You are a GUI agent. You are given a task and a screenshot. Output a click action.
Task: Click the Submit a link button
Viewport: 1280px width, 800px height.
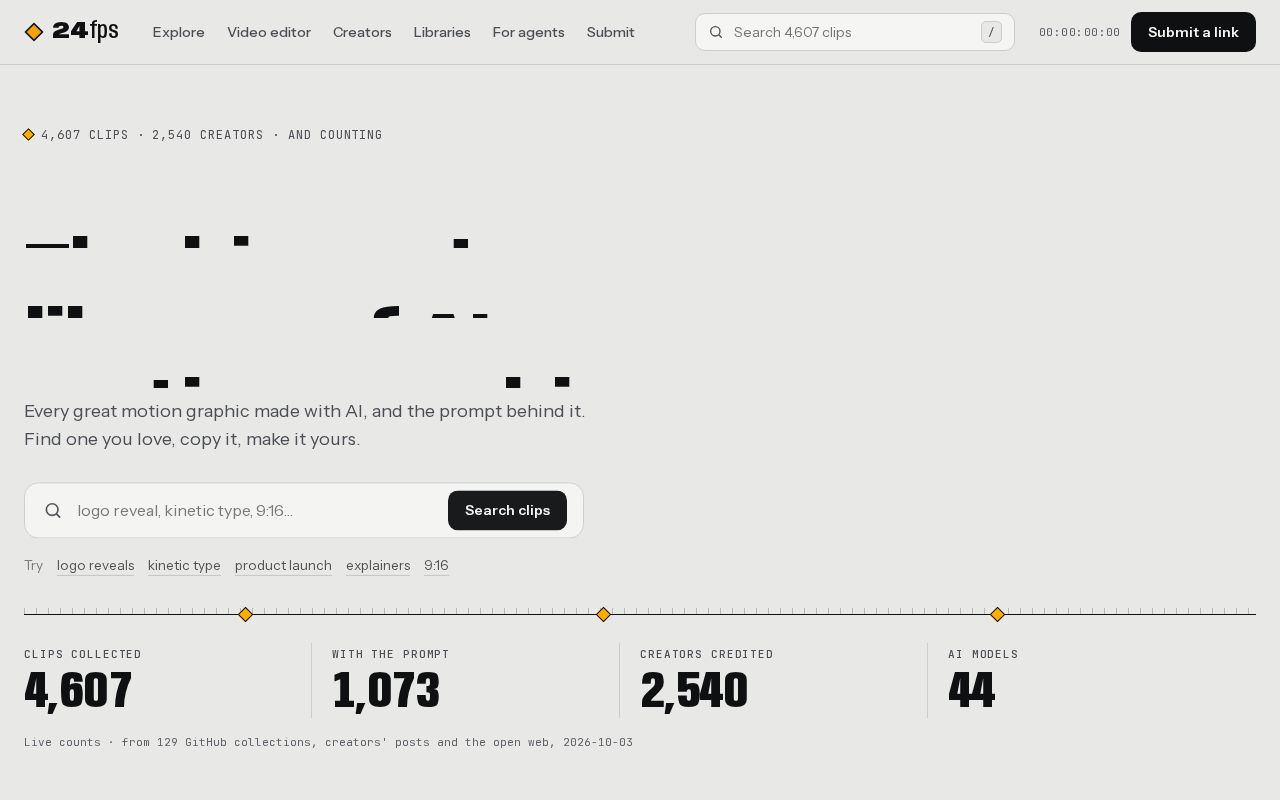coord(1193,32)
